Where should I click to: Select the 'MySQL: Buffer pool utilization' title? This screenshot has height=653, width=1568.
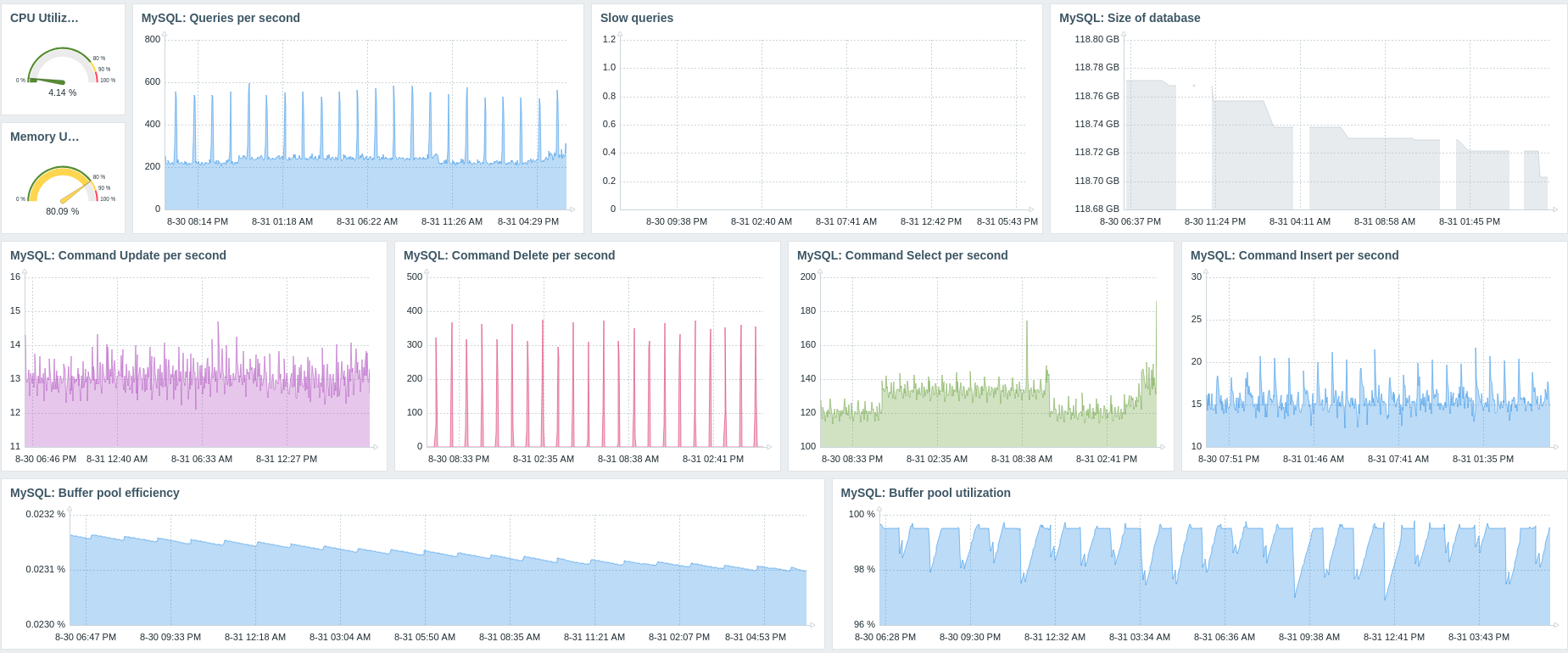[x=925, y=493]
